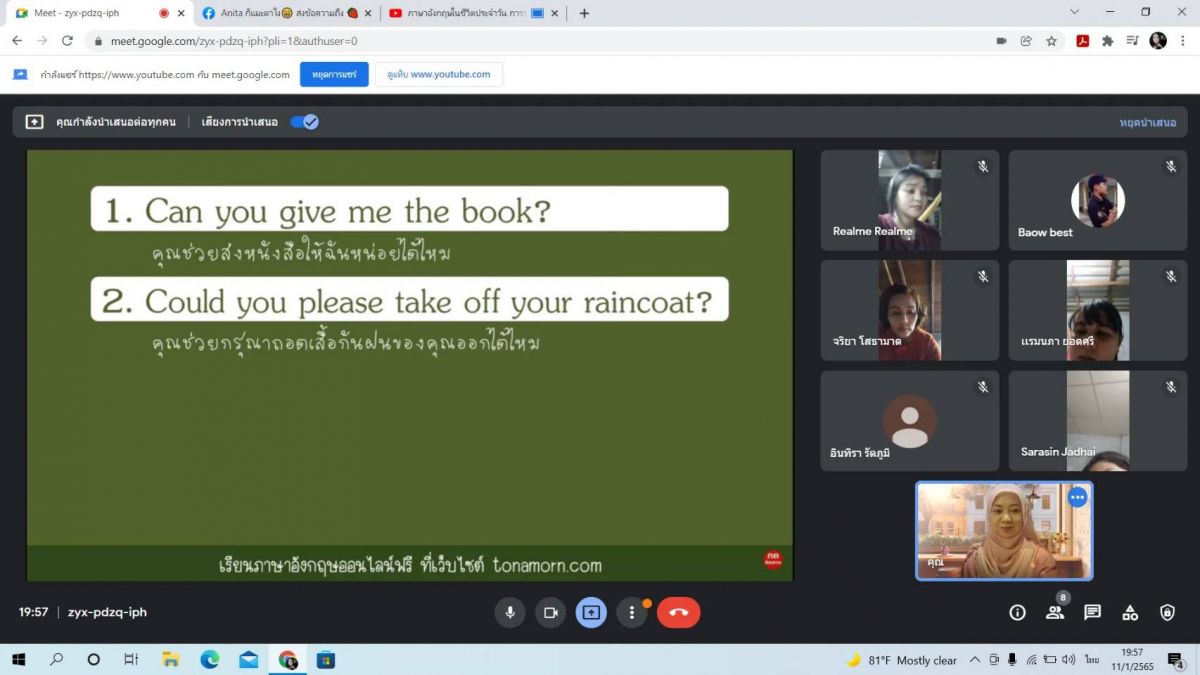Toggle the presentation audio switch
The width and height of the screenshot is (1200, 675).
tap(304, 122)
